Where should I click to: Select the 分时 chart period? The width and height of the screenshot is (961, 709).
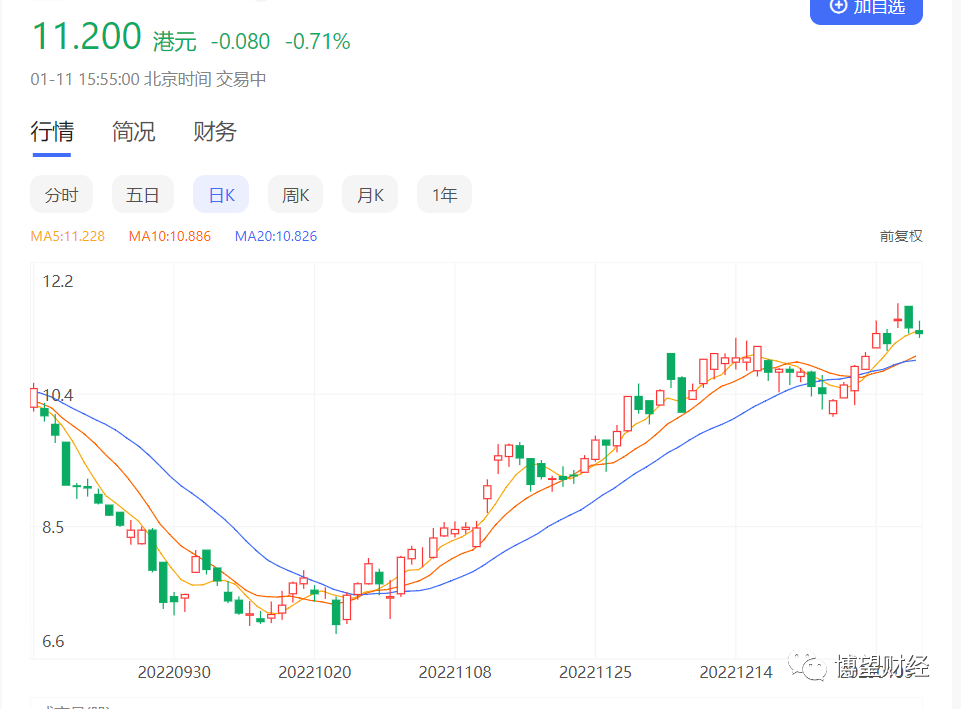coord(61,195)
